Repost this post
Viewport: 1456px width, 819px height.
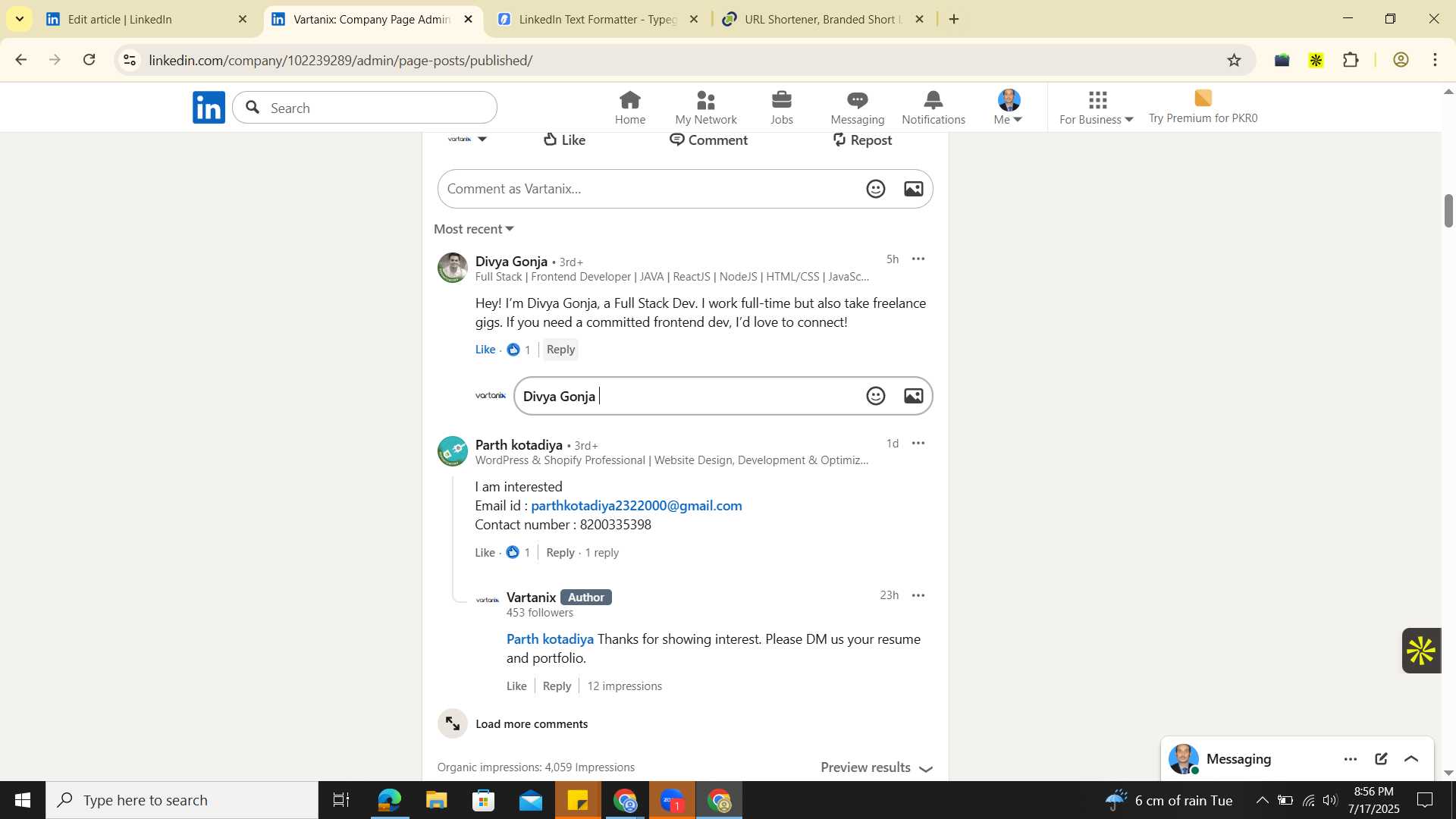pyautogui.click(x=861, y=140)
